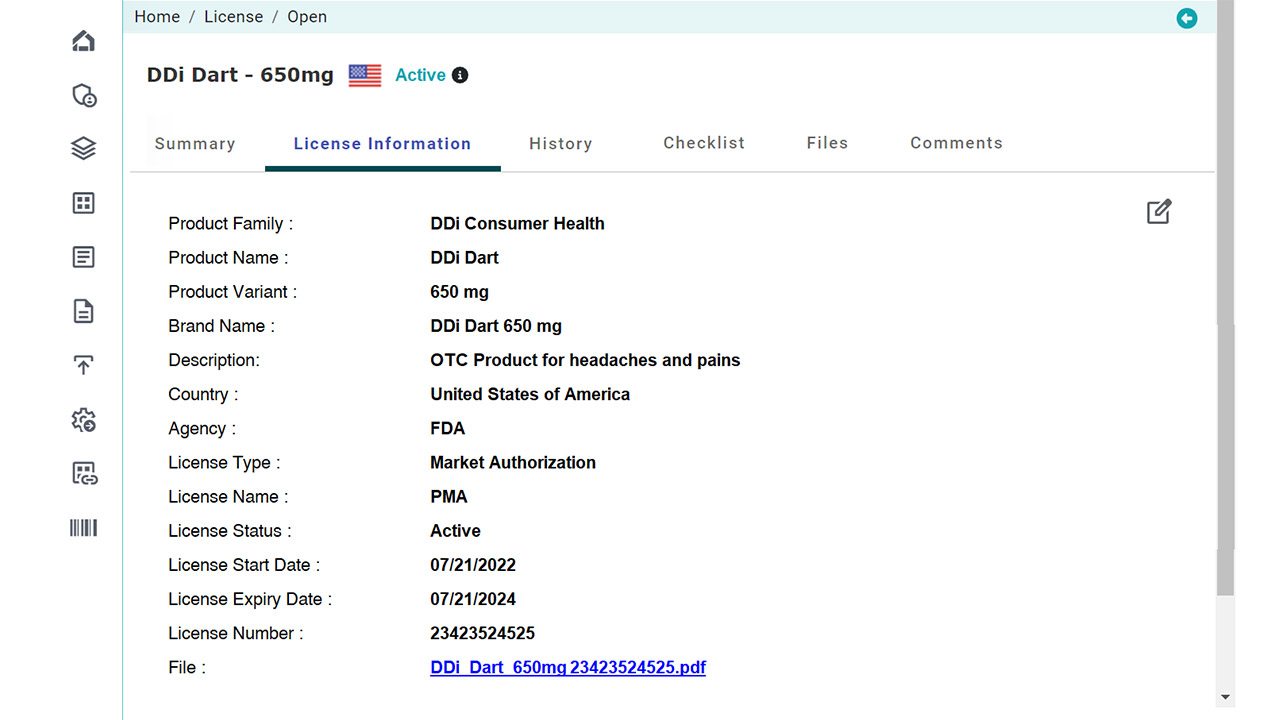Open the grid dashboard sidebar icon
Image resolution: width=1280 pixels, height=720 pixels.
(84, 203)
